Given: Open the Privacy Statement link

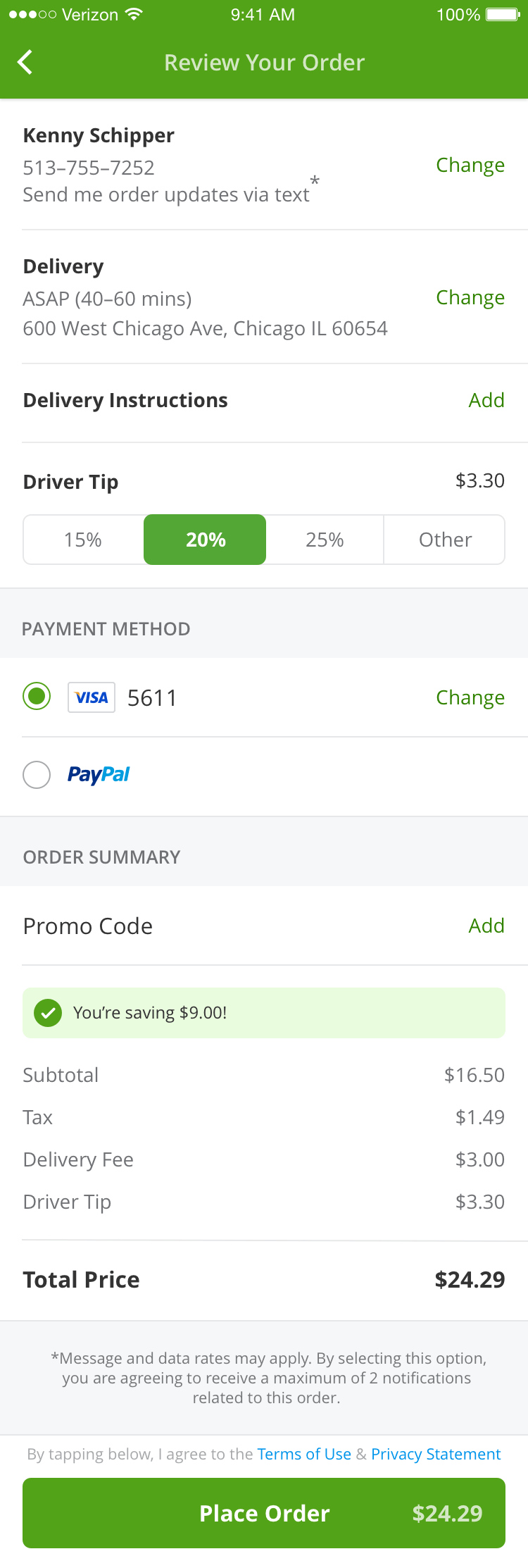Looking at the screenshot, I should click(x=436, y=1454).
